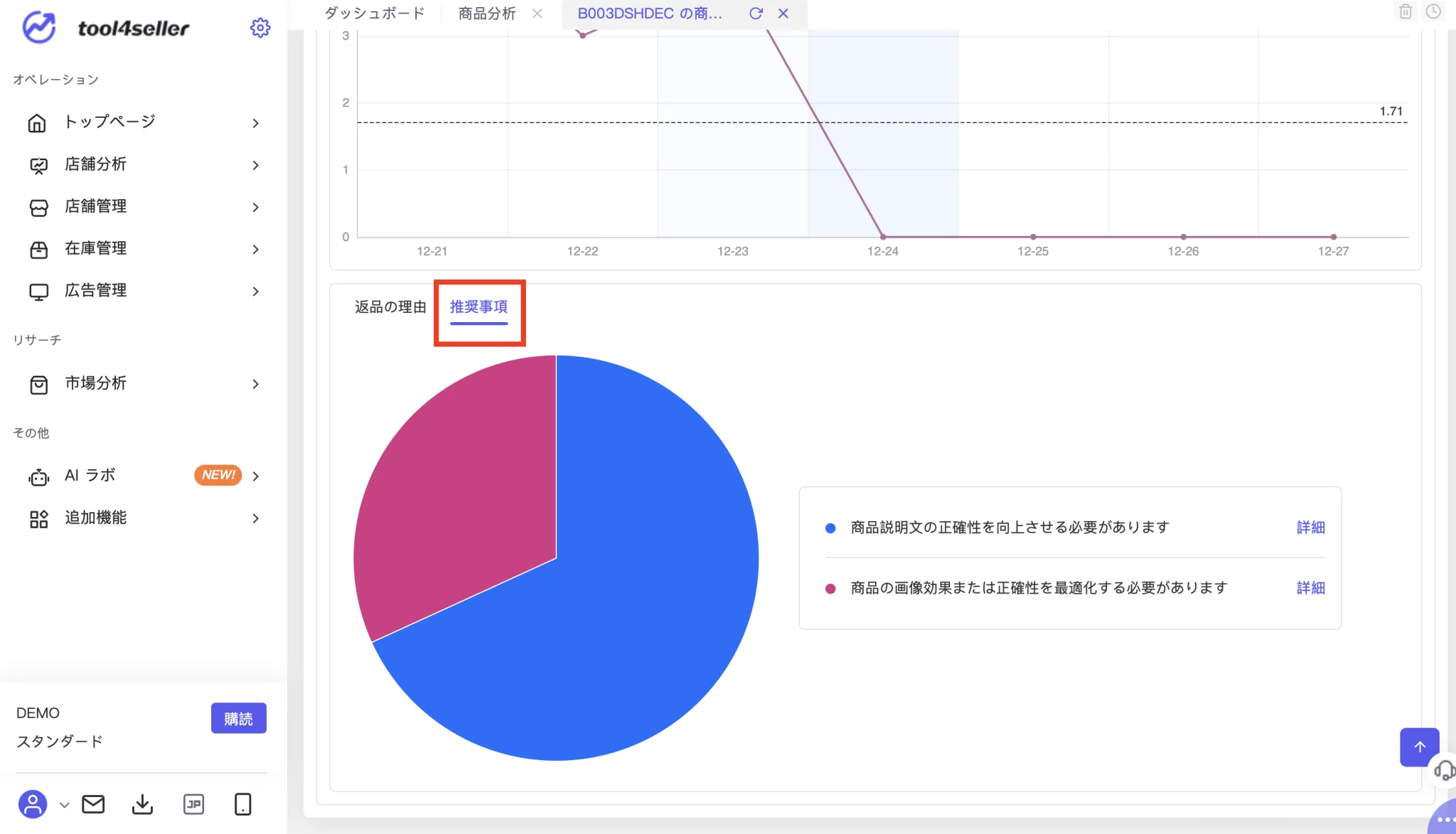The height and width of the screenshot is (834, 1456).
Task: Click the 店舗分析 chart icon
Action: click(38, 166)
